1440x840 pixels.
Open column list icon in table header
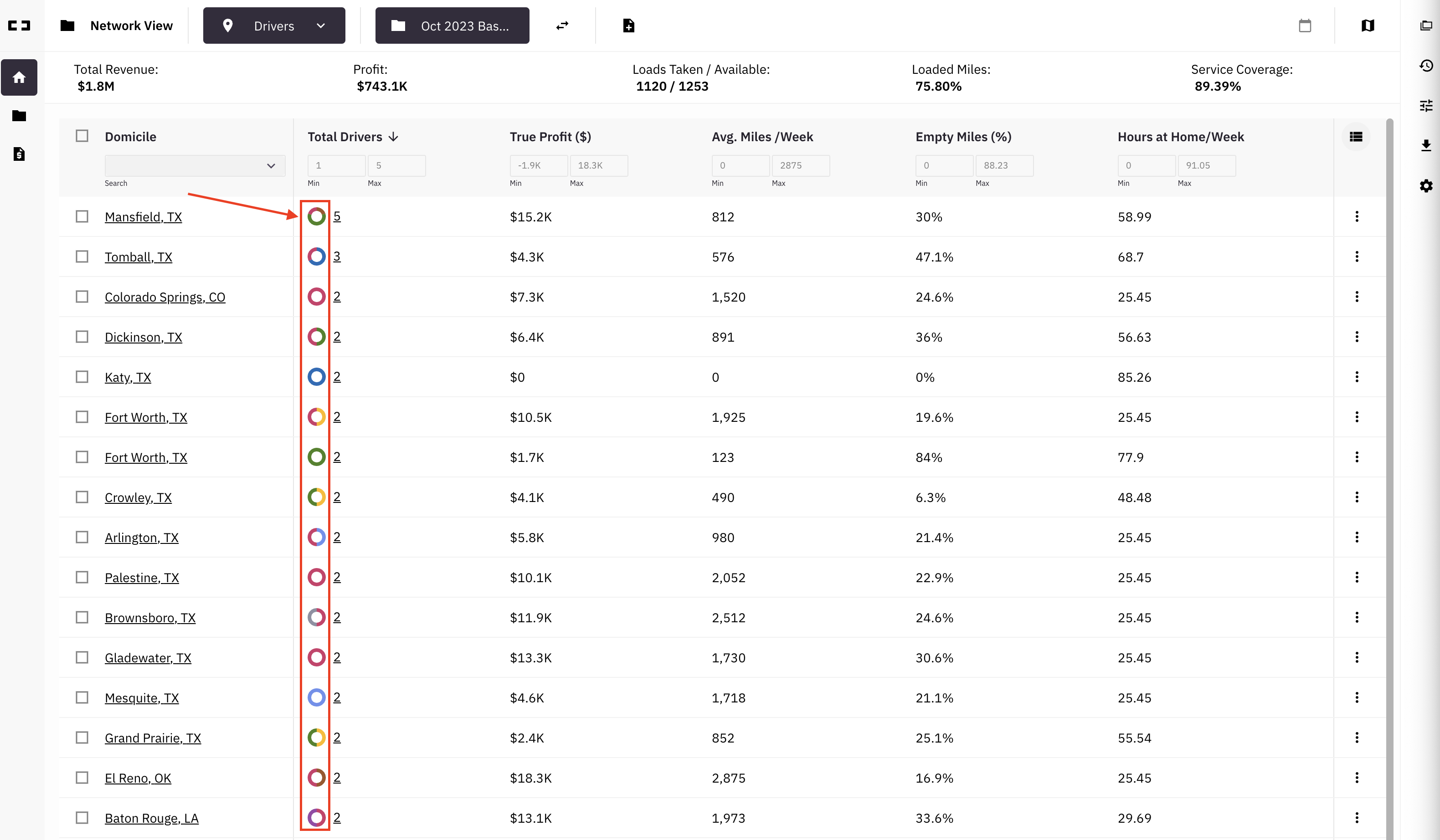coord(1356,137)
